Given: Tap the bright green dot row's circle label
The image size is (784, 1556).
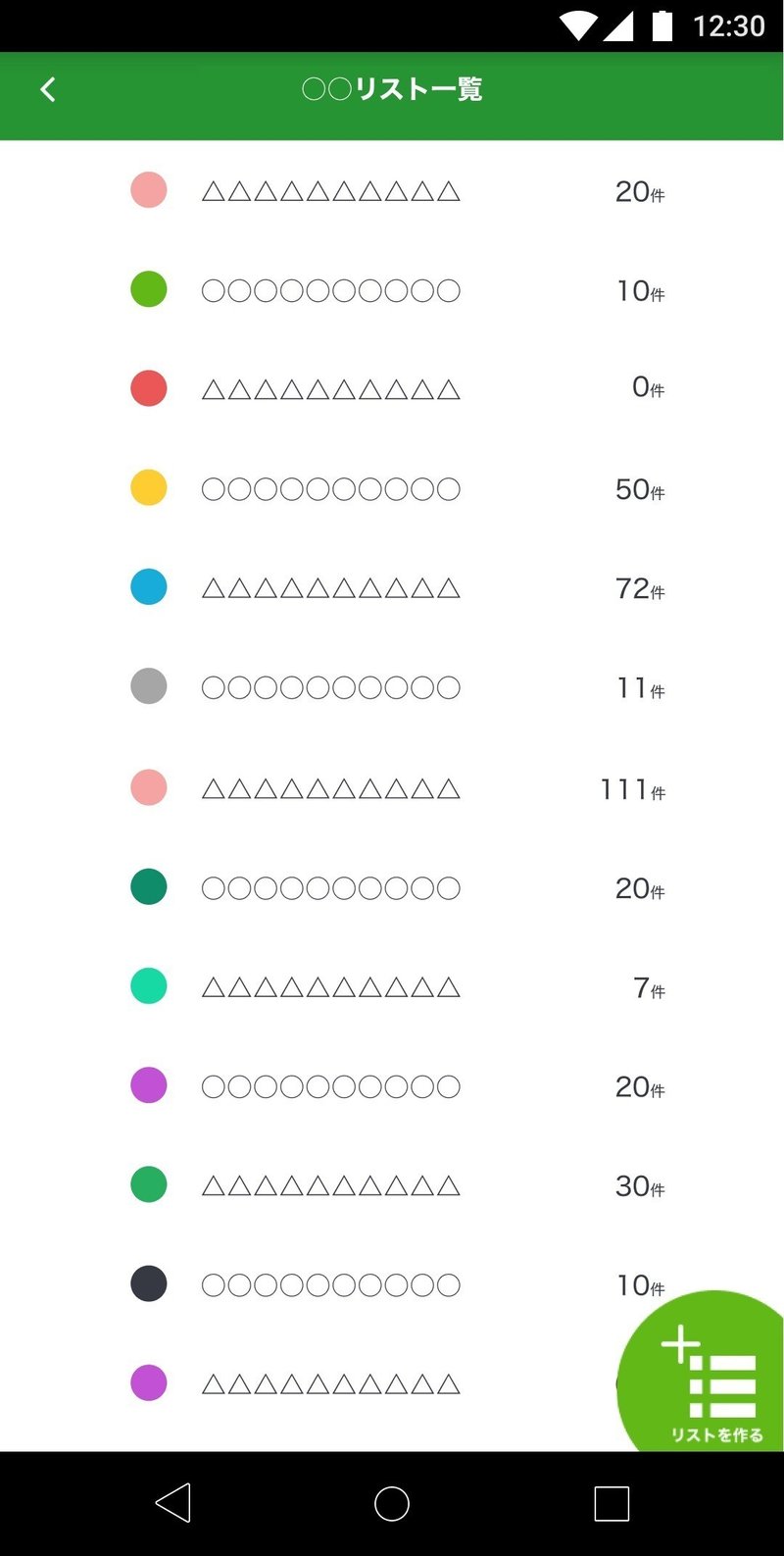Looking at the screenshot, I should coord(330,291).
